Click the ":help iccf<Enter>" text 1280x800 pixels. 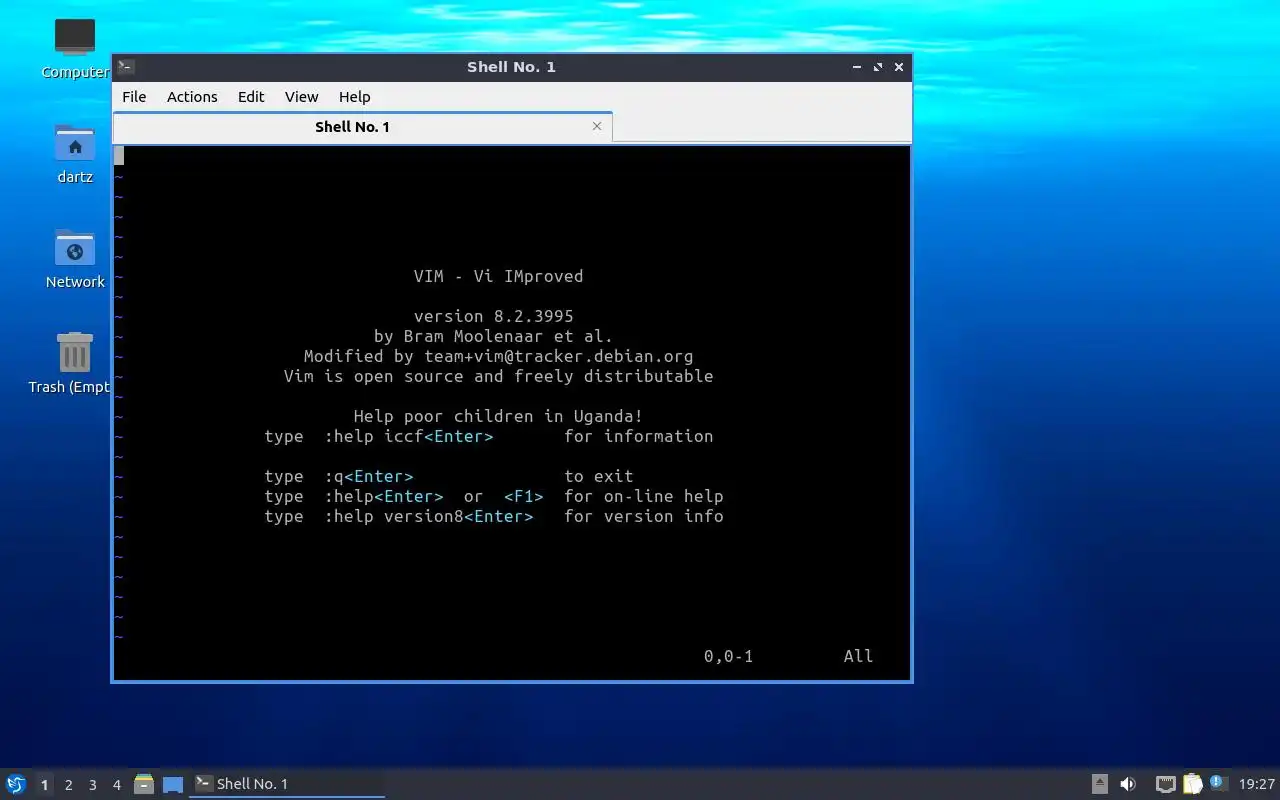click(x=408, y=436)
